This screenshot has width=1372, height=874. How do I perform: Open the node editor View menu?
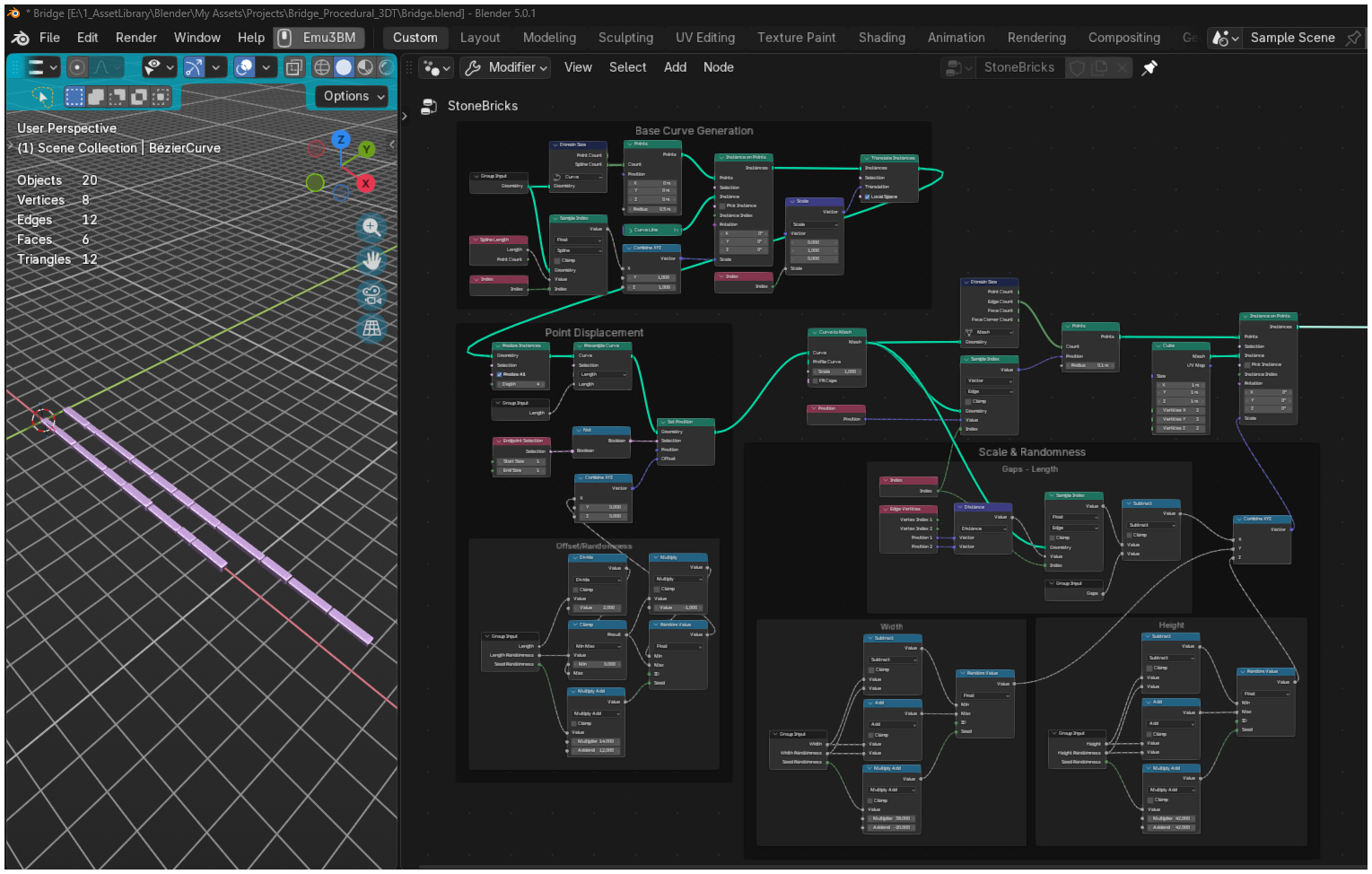[x=578, y=67]
